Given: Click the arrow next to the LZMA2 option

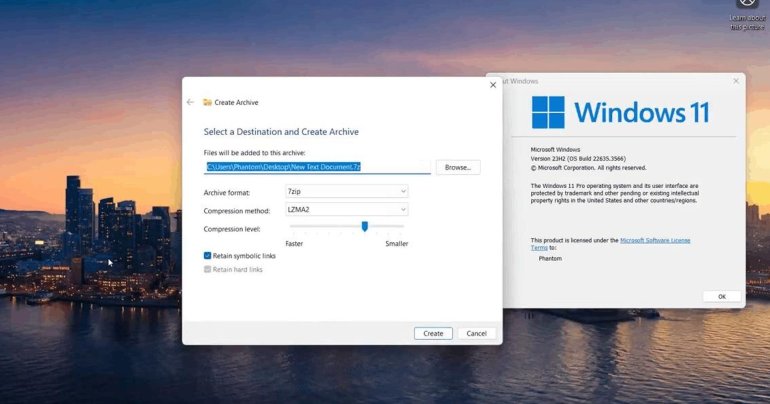Looking at the screenshot, I should [x=403, y=210].
